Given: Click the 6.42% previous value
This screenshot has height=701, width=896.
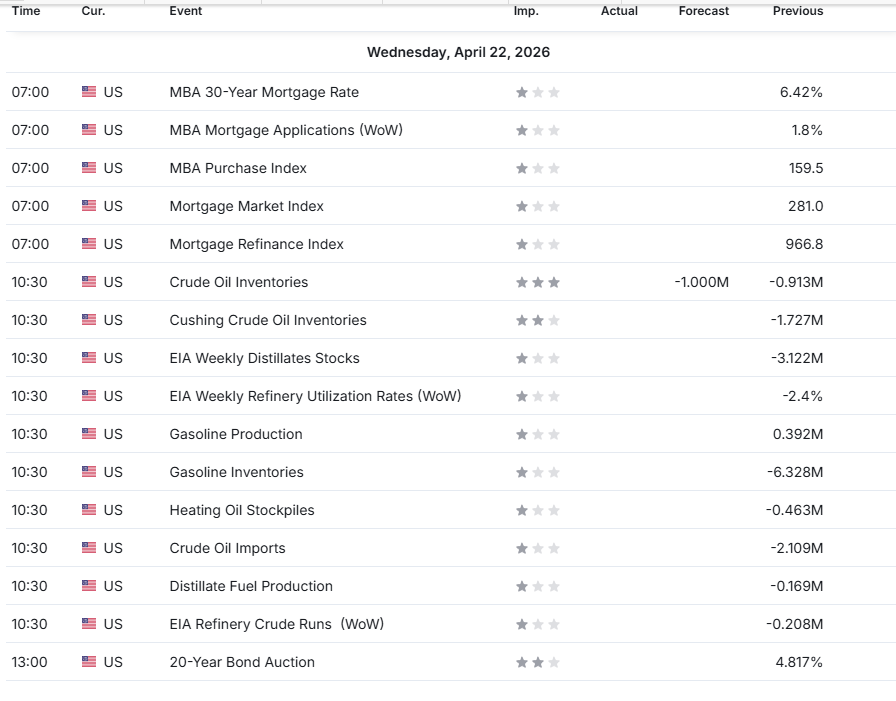Looking at the screenshot, I should [801, 92].
